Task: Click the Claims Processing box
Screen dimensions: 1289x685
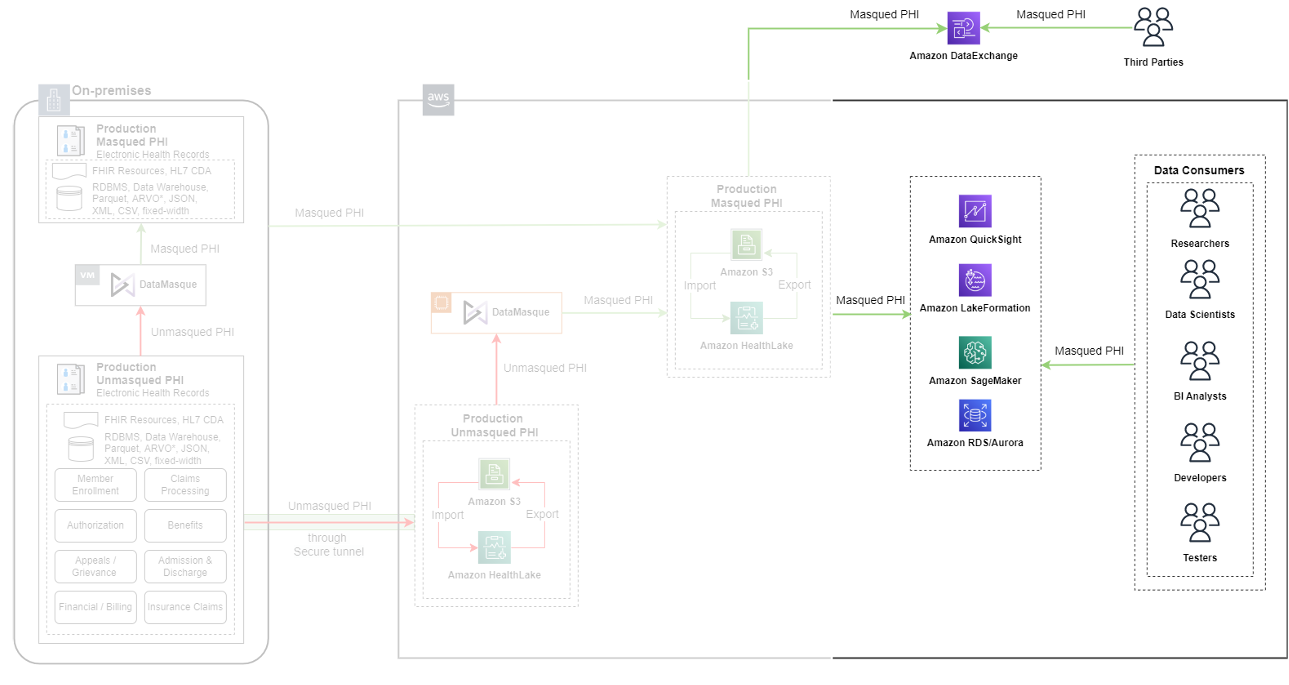Action: (185, 485)
